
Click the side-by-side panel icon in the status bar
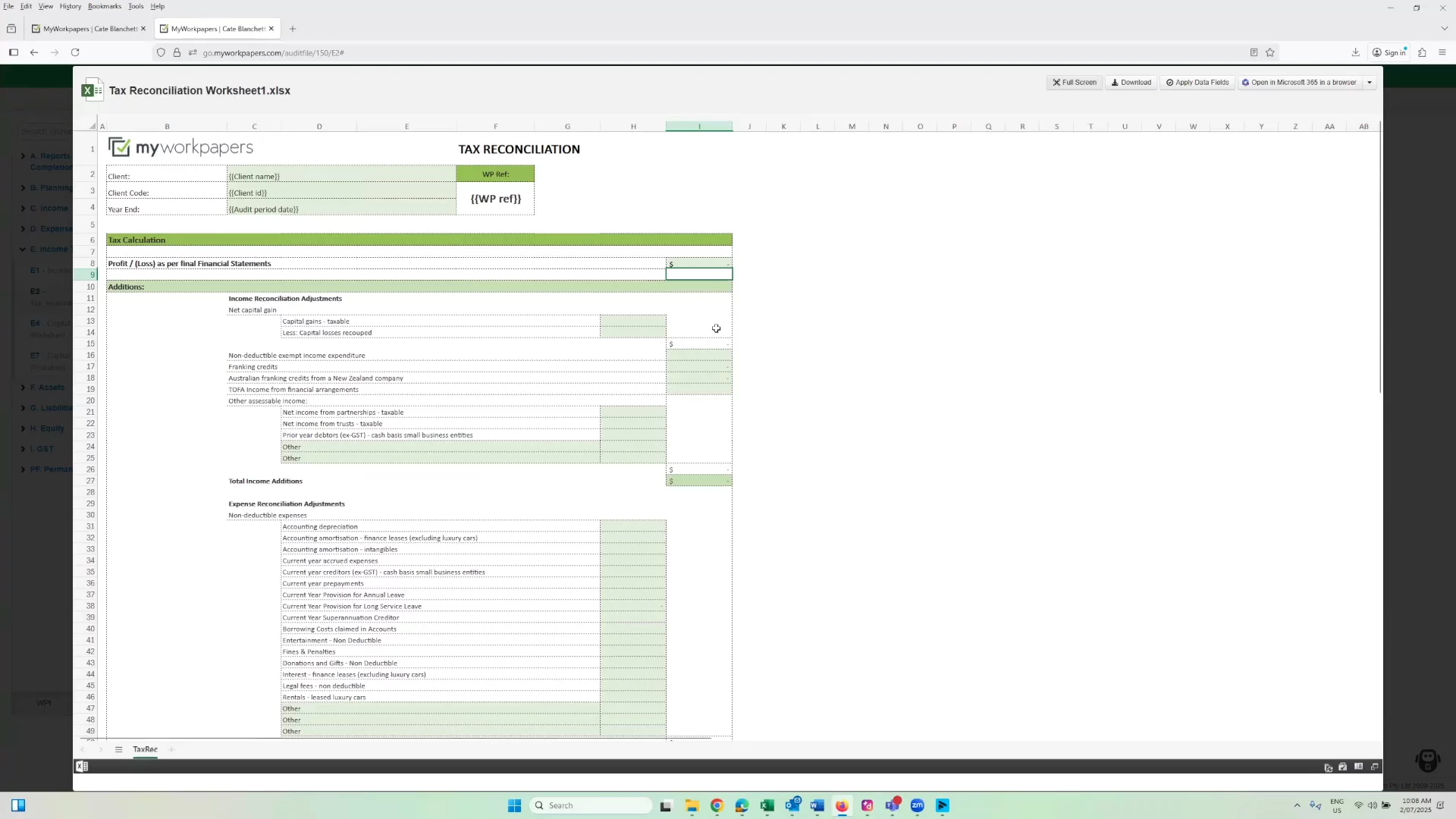pos(1359,767)
